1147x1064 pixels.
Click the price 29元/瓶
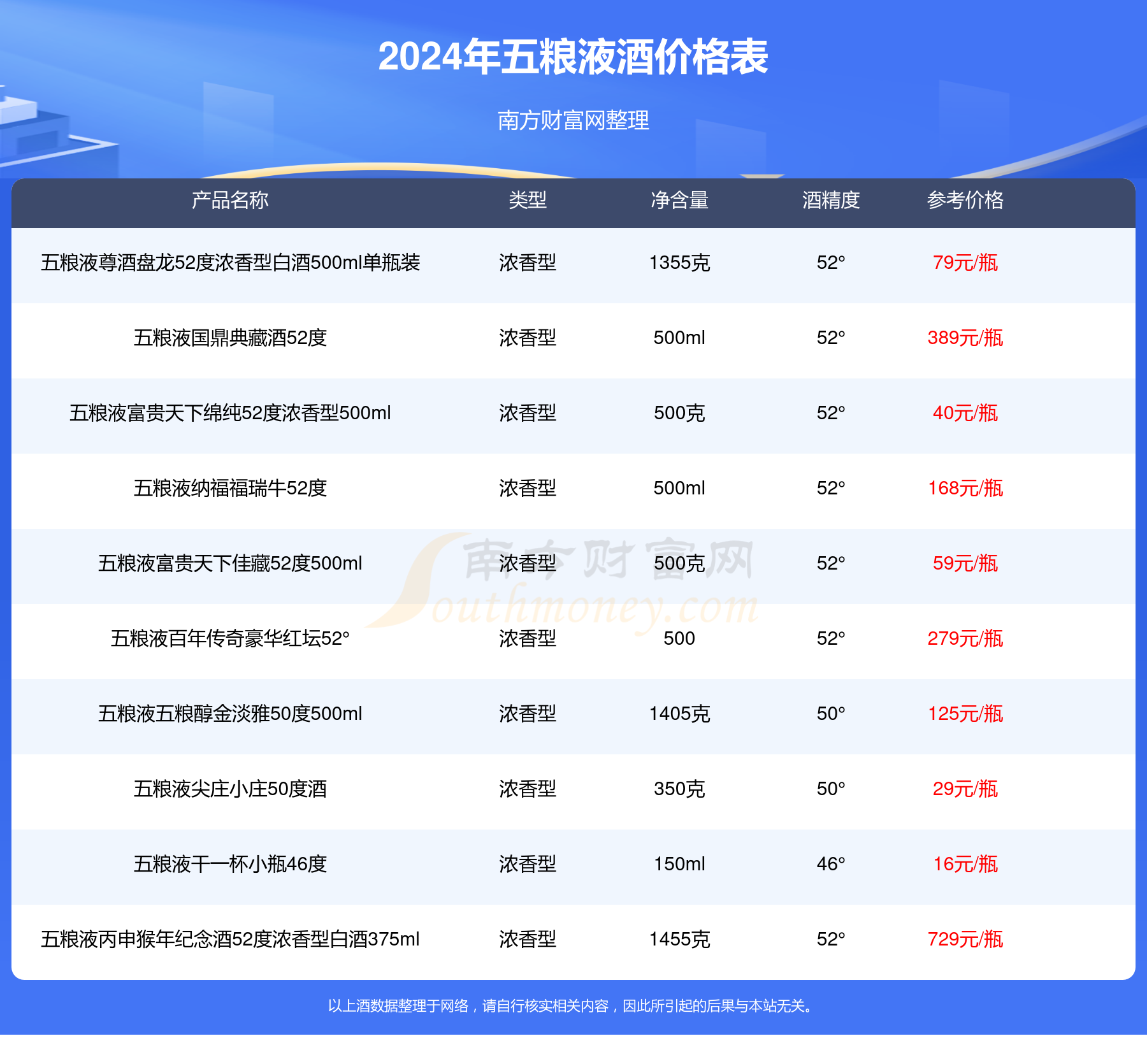pyautogui.click(x=965, y=789)
